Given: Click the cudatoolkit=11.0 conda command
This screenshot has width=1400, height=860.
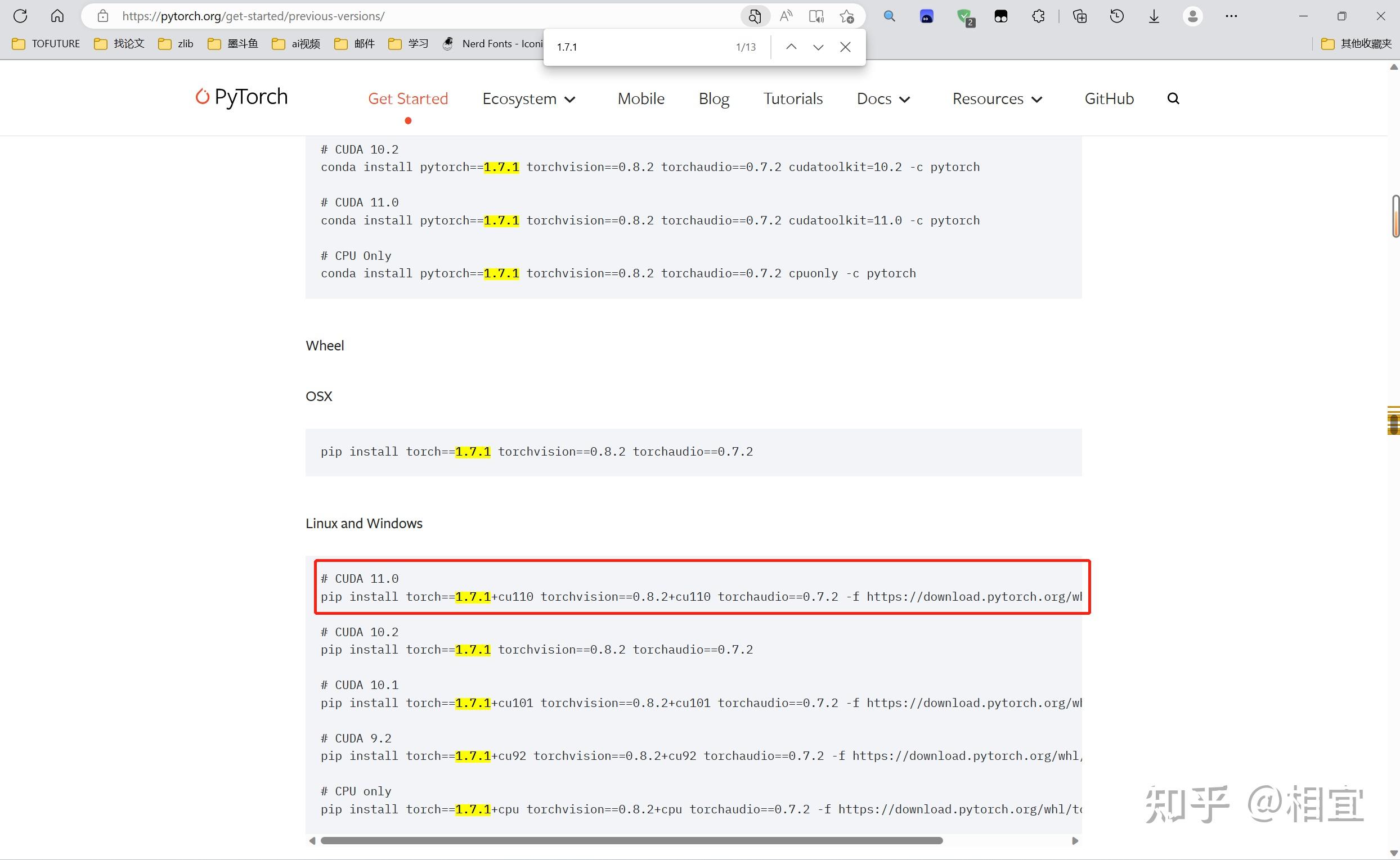Looking at the screenshot, I should pos(650,220).
